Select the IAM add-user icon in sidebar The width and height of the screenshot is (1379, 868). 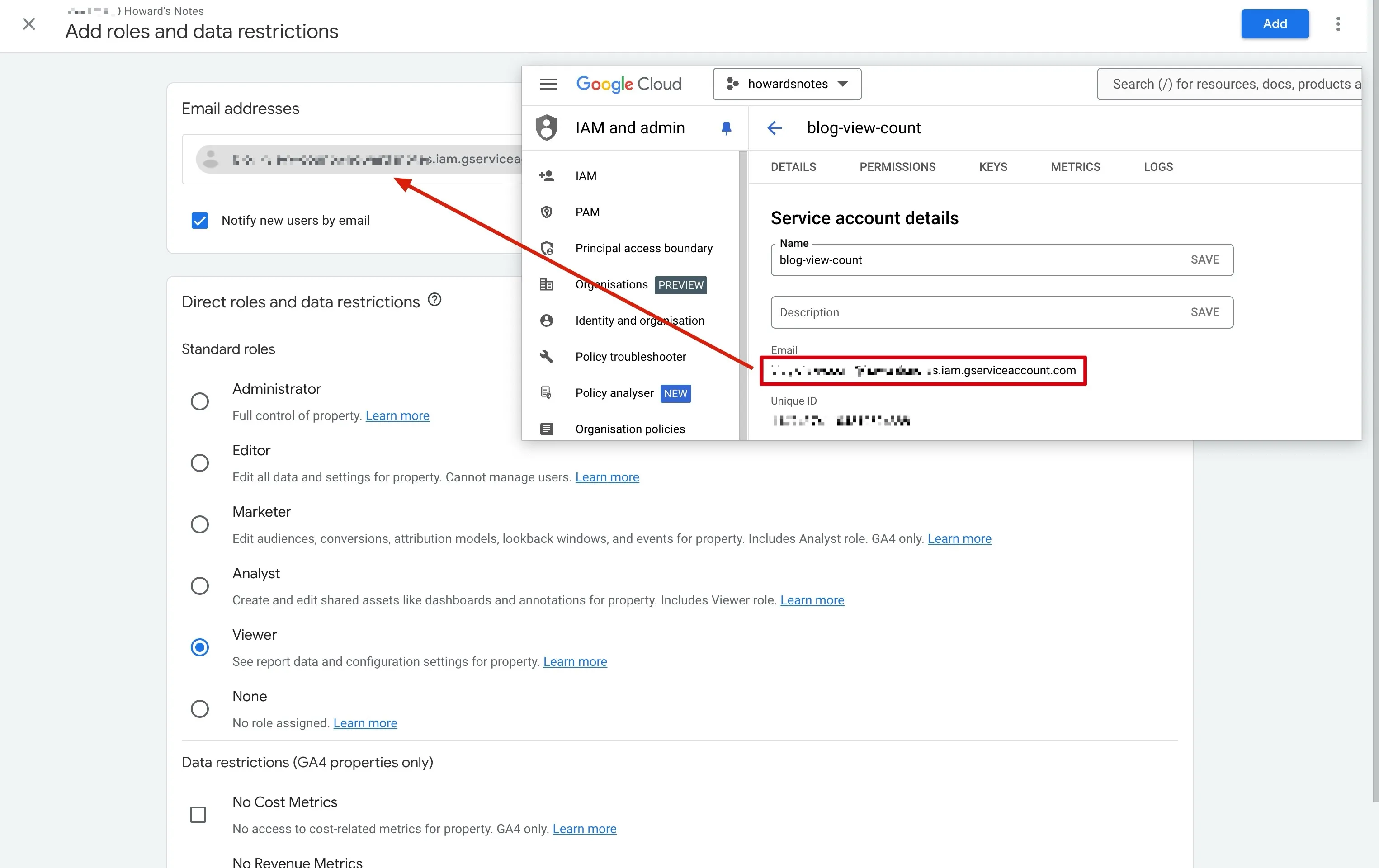(x=546, y=175)
